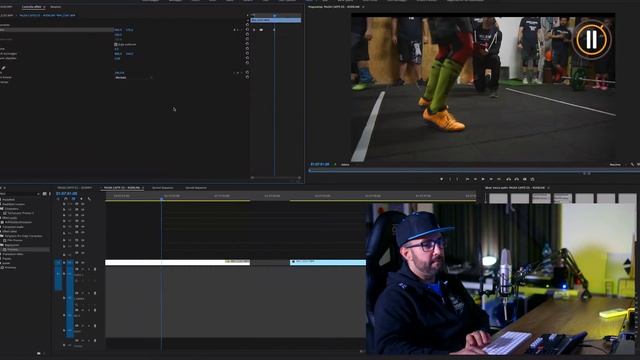Select the Opacity pen mask tool
640x360 pixels.
coord(3,68)
